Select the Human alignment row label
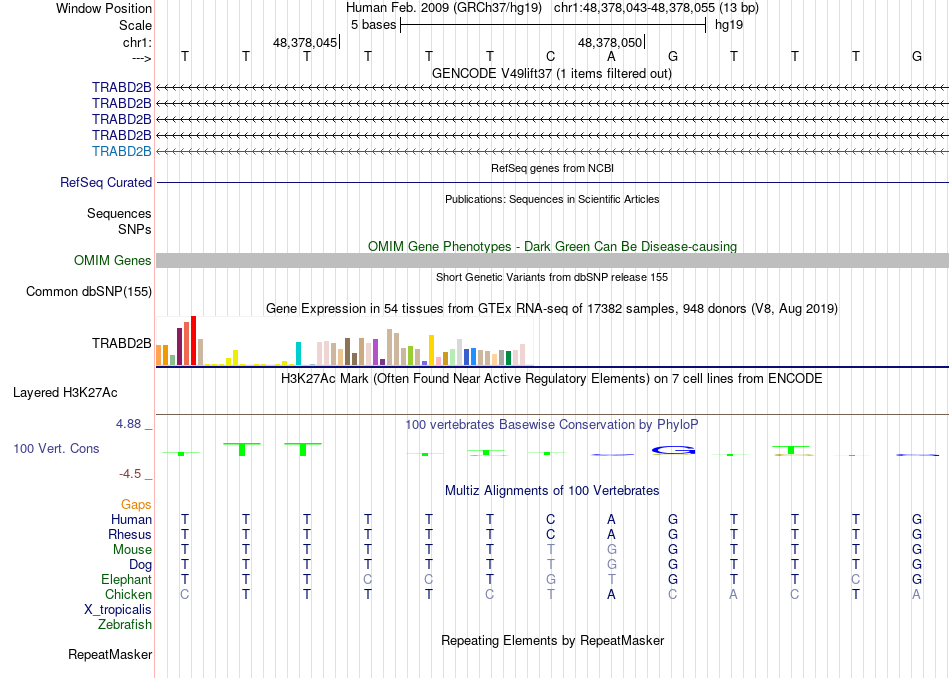 tap(131, 519)
